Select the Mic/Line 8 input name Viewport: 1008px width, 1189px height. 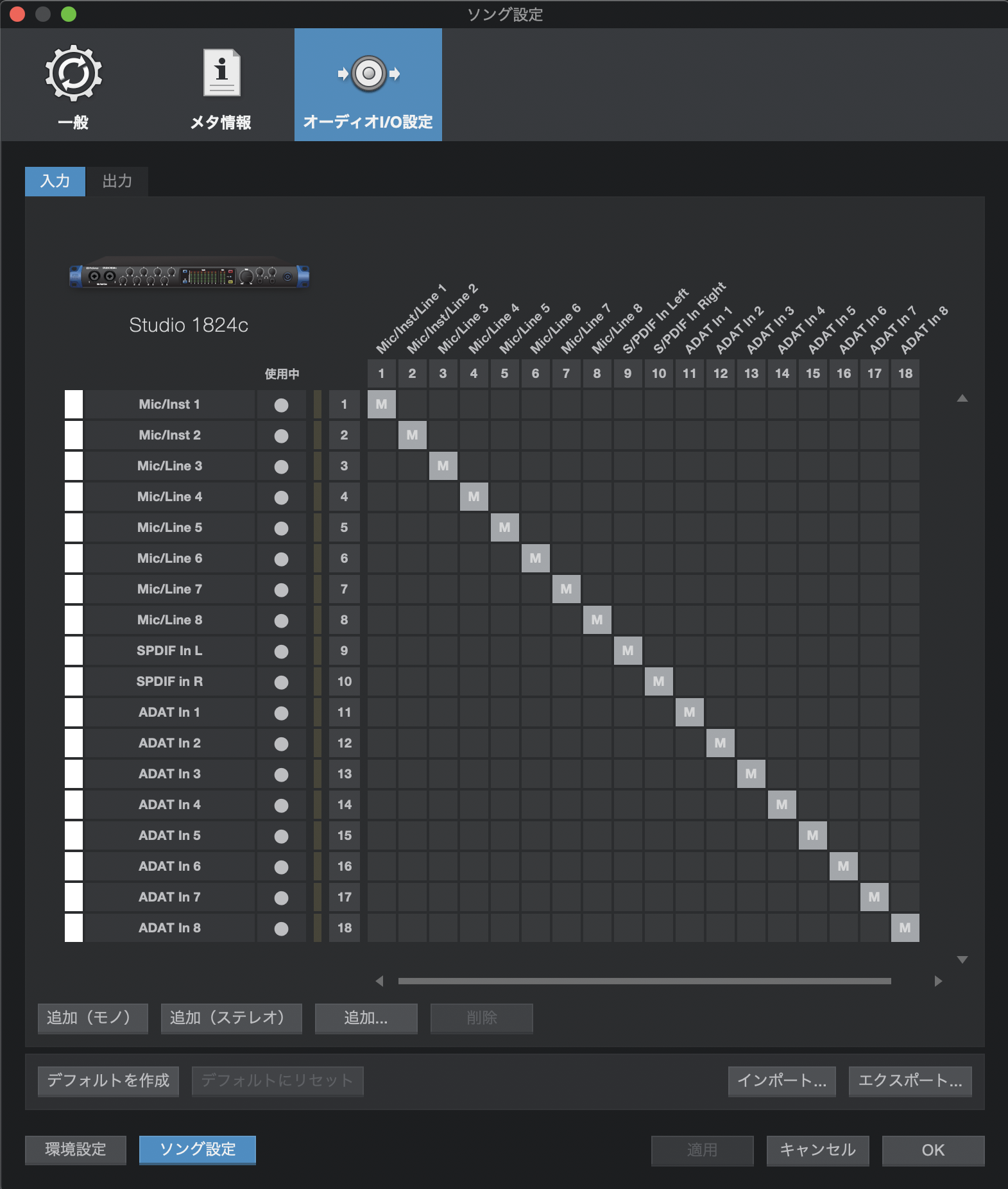tap(169, 620)
